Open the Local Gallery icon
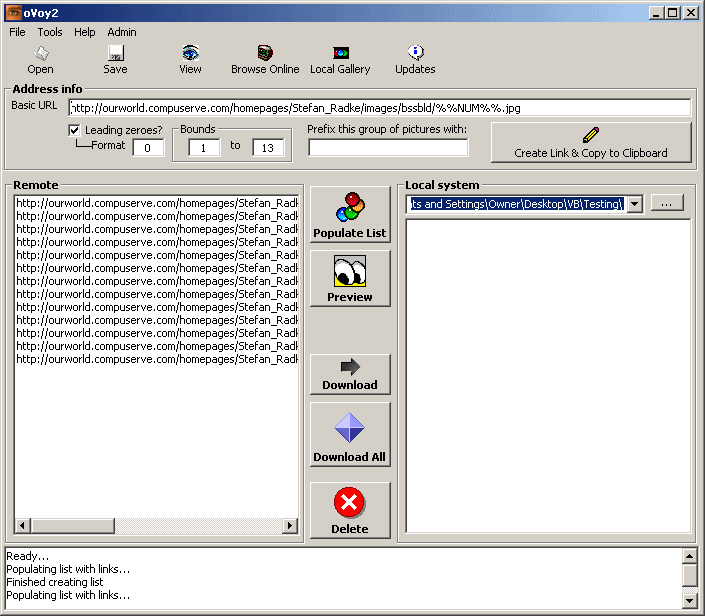This screenshot has width=705, height=616. pos(340,59)
